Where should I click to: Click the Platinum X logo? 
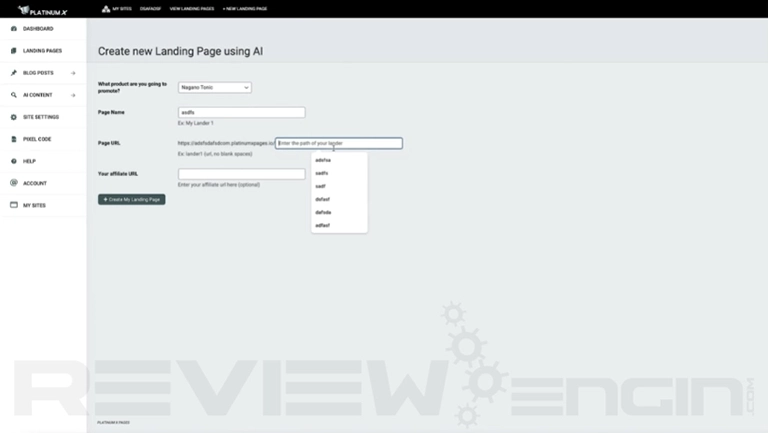pyautogui.click(x=43, y=10)
